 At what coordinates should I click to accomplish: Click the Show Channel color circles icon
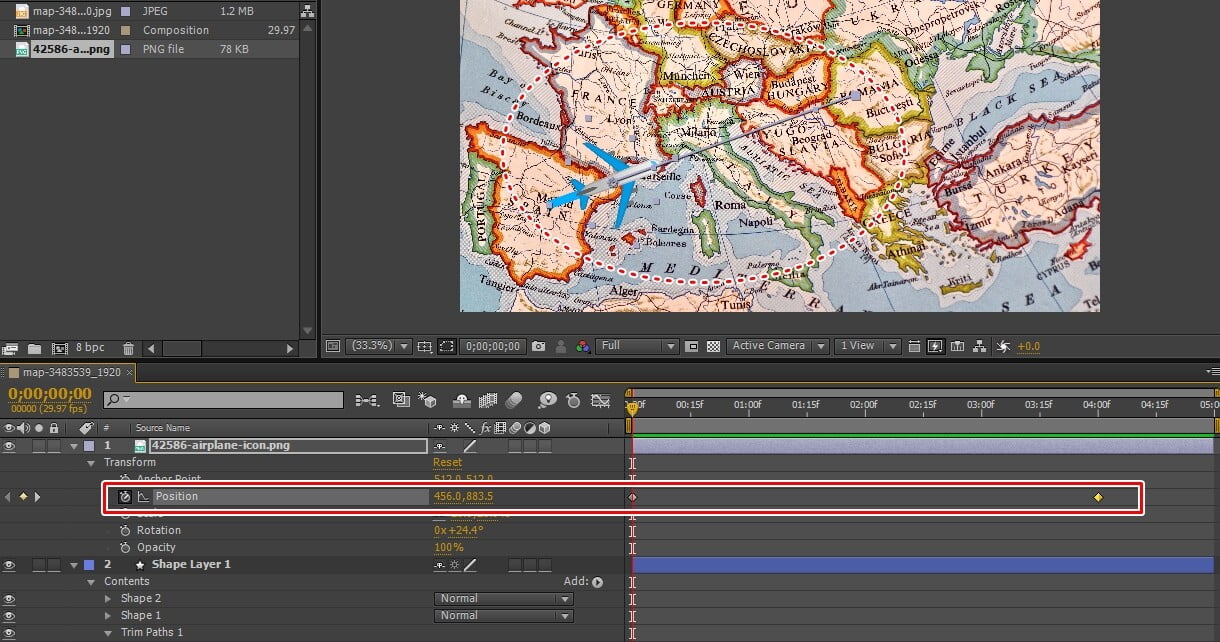(x=583, y=346)
